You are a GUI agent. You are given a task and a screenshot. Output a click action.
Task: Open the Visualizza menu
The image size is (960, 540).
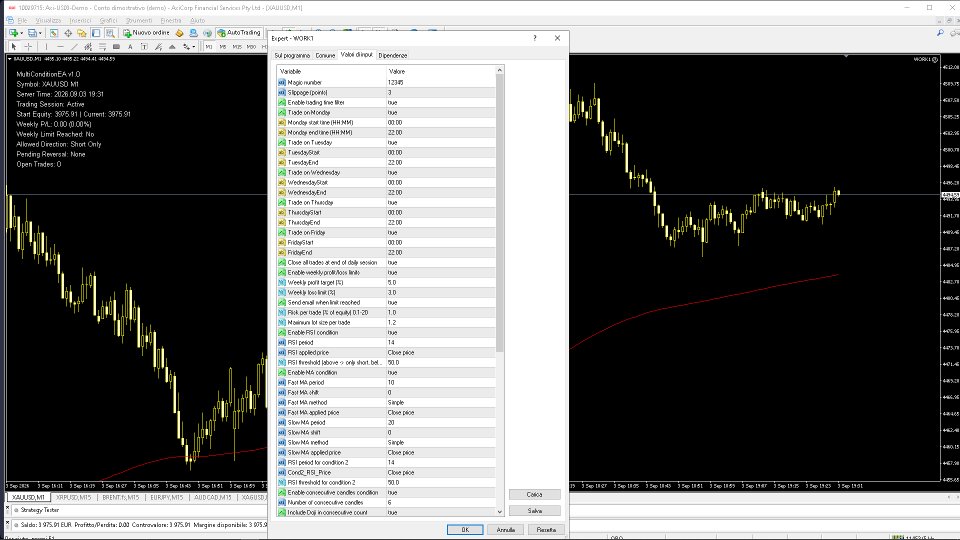48,20
